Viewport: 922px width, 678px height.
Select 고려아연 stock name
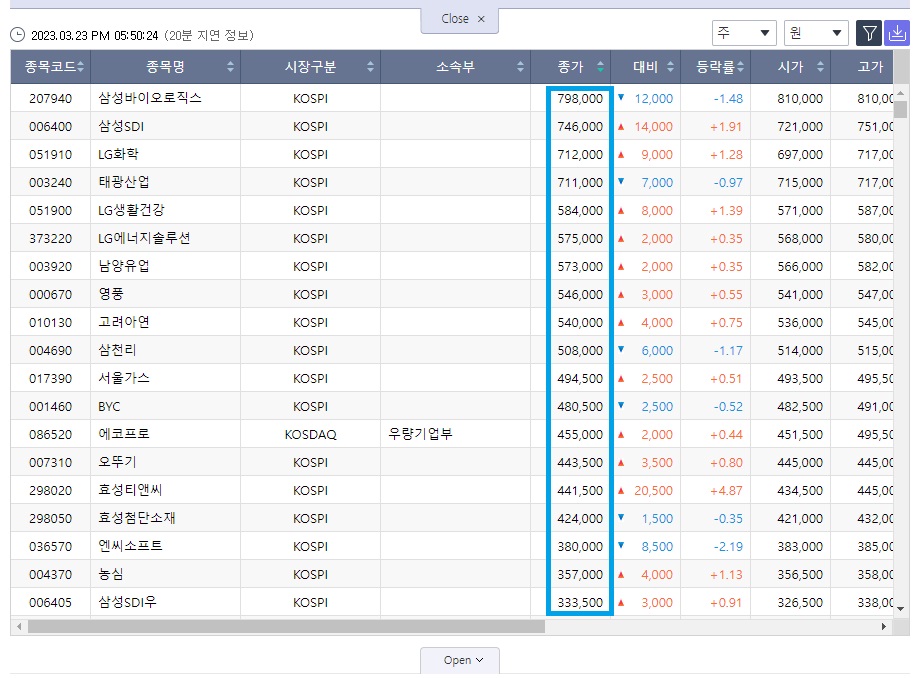pos(123,322)
